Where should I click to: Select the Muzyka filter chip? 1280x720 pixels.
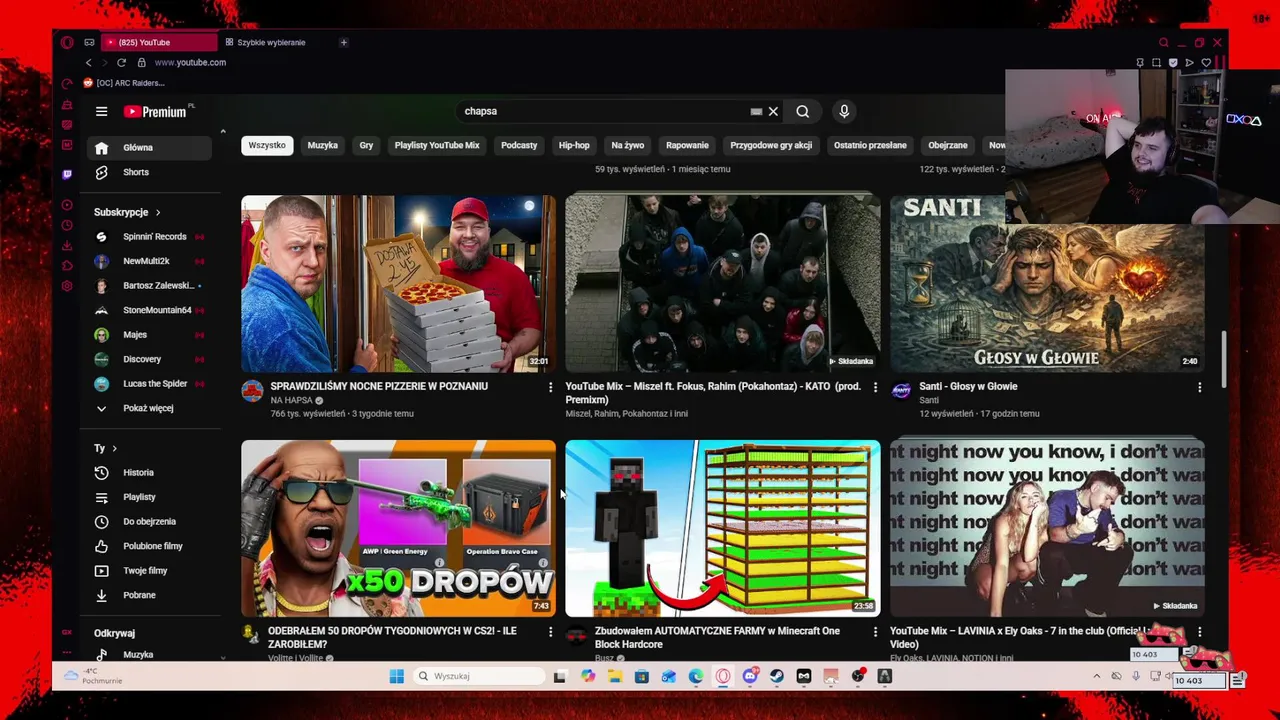[322, 145]
